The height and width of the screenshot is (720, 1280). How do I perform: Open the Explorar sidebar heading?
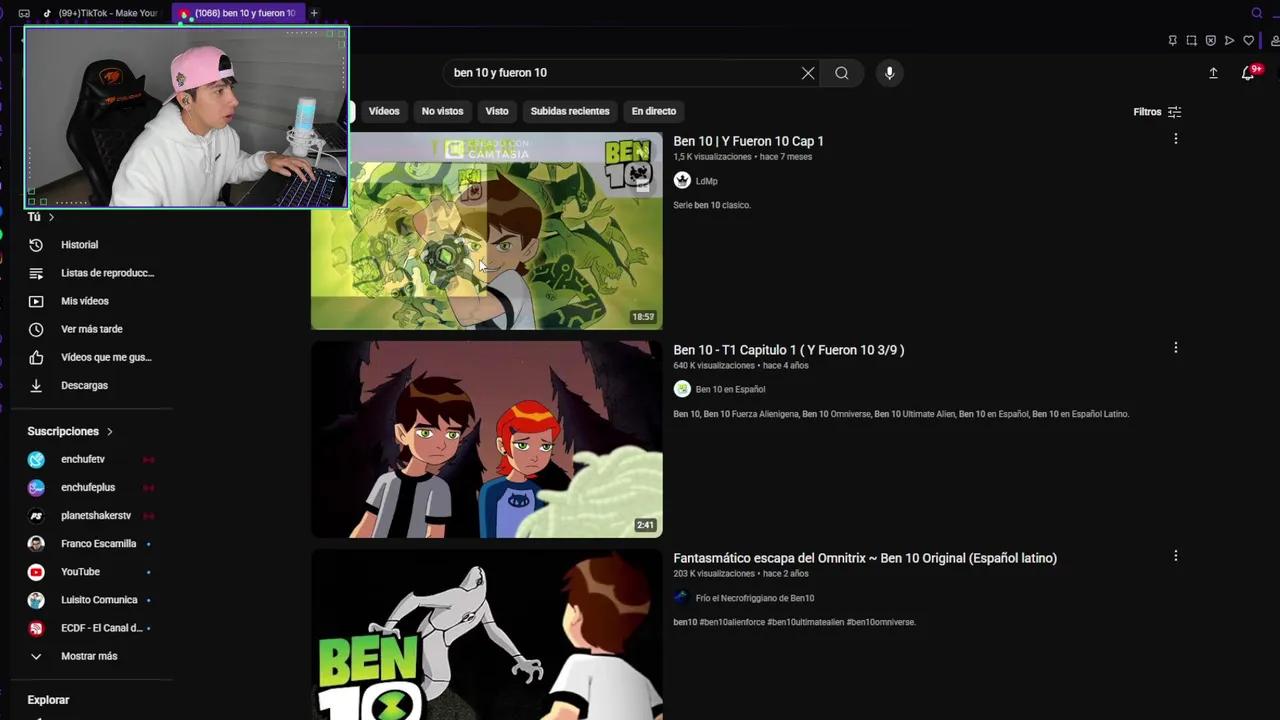coord(48,700)
